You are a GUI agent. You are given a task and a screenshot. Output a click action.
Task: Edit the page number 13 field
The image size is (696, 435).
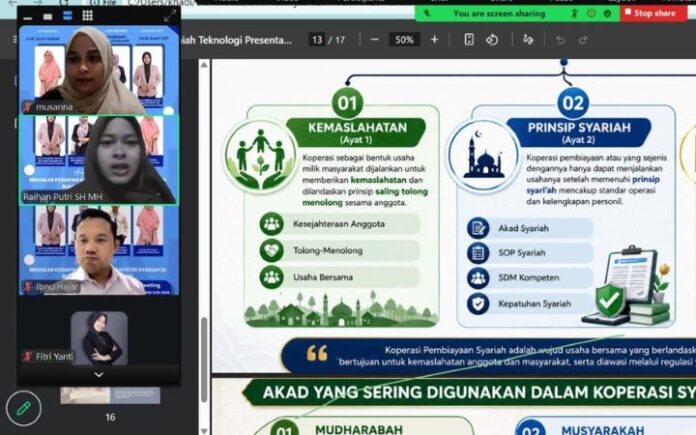(x=317, y=40)
